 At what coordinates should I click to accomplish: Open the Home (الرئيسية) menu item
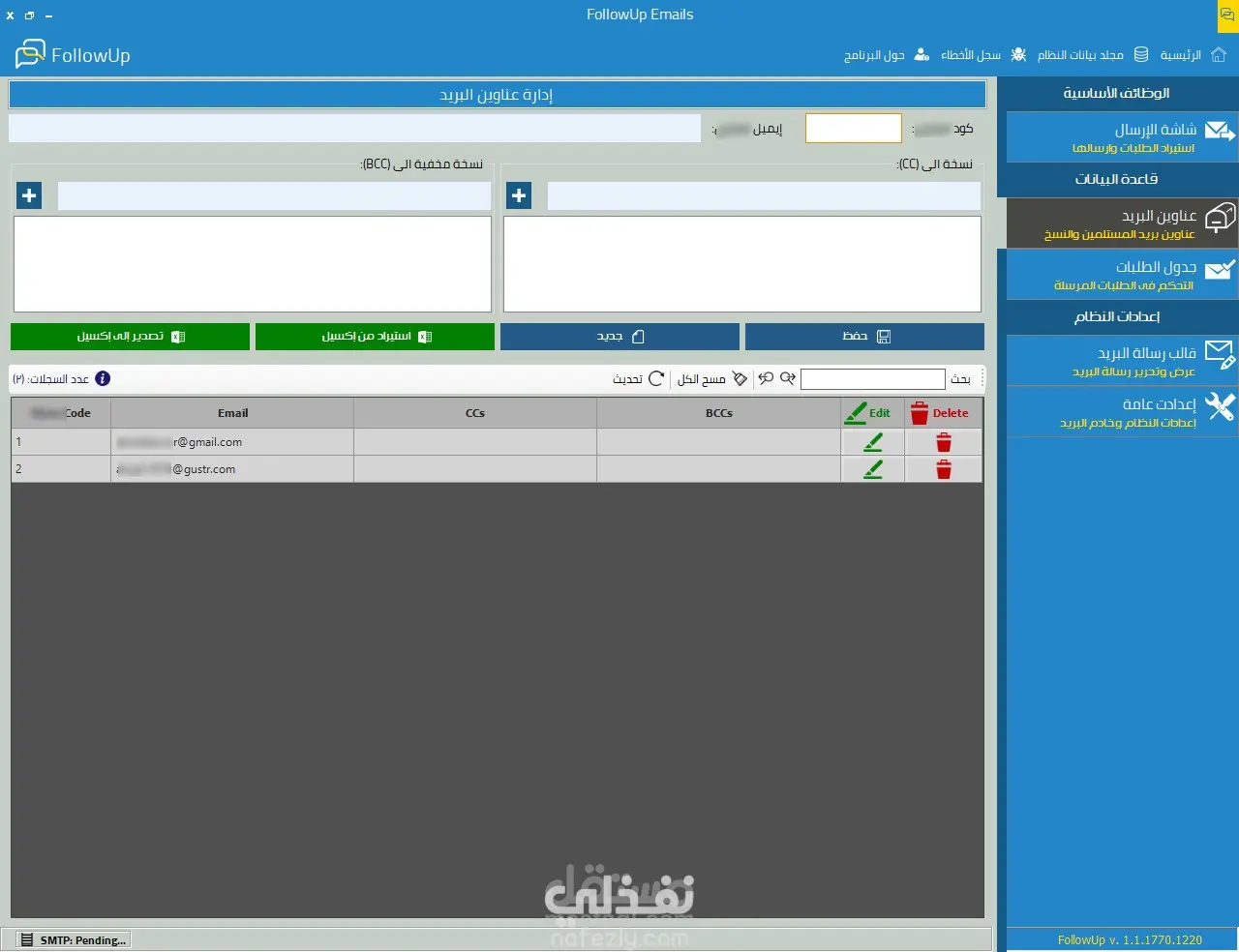pyautogui.click(x=1193, y=55)
